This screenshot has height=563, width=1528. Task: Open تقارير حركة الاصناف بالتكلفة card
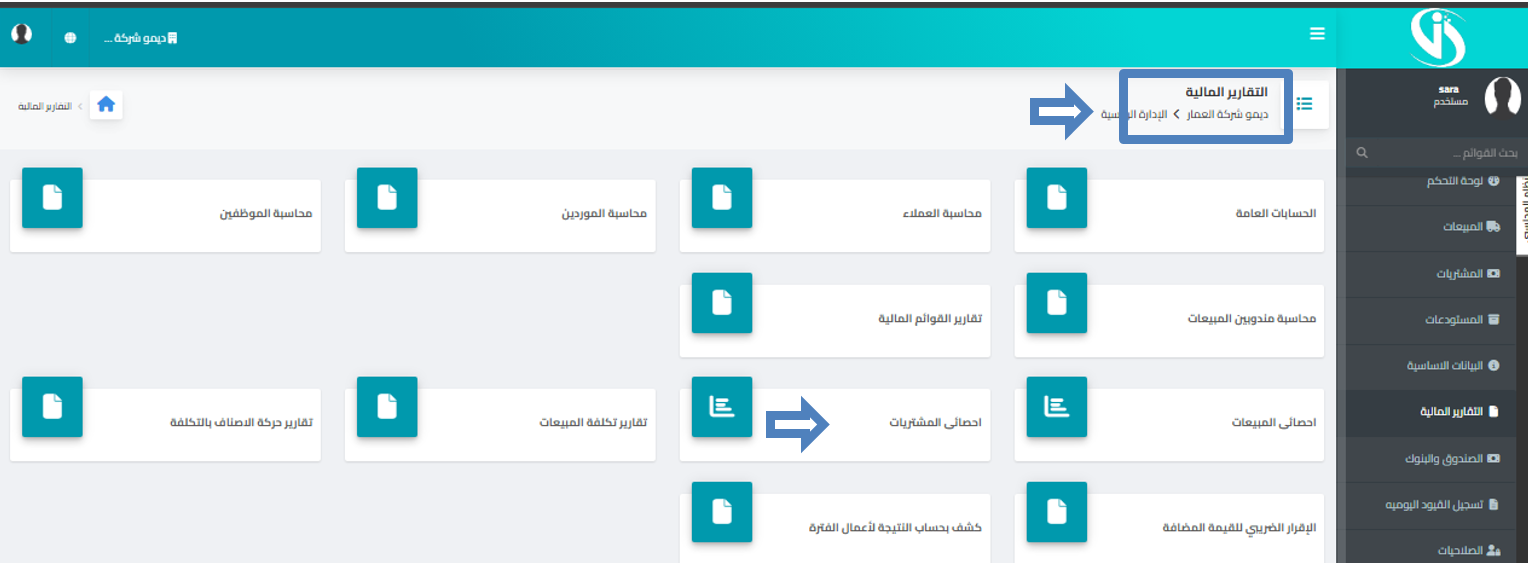[165, 424]
